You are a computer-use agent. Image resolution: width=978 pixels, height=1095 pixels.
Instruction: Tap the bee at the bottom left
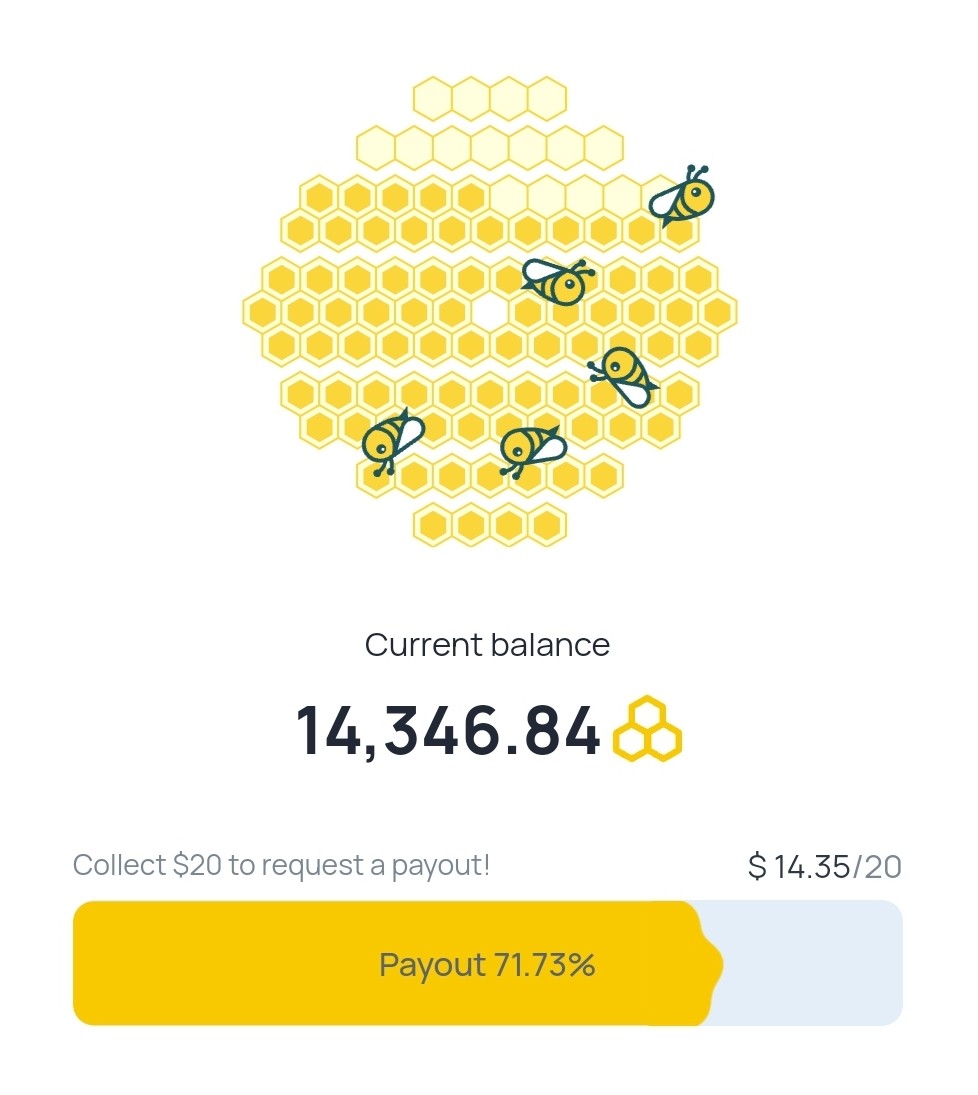(392, 441)
